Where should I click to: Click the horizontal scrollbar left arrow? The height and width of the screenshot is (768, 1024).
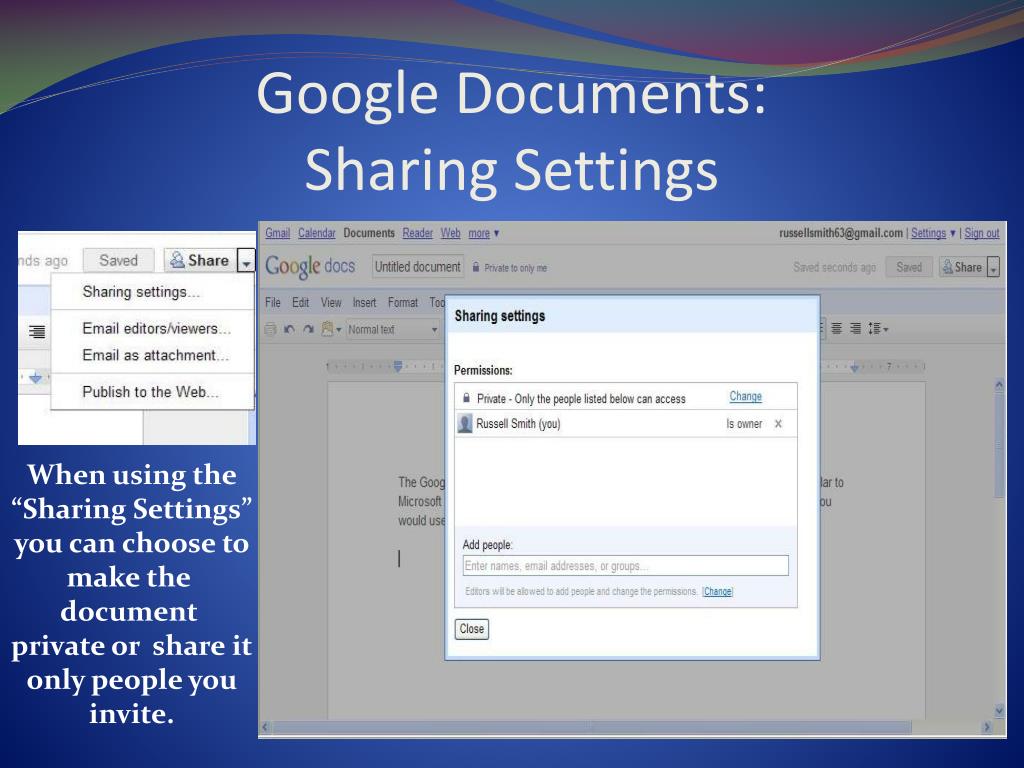pos(265,726)
